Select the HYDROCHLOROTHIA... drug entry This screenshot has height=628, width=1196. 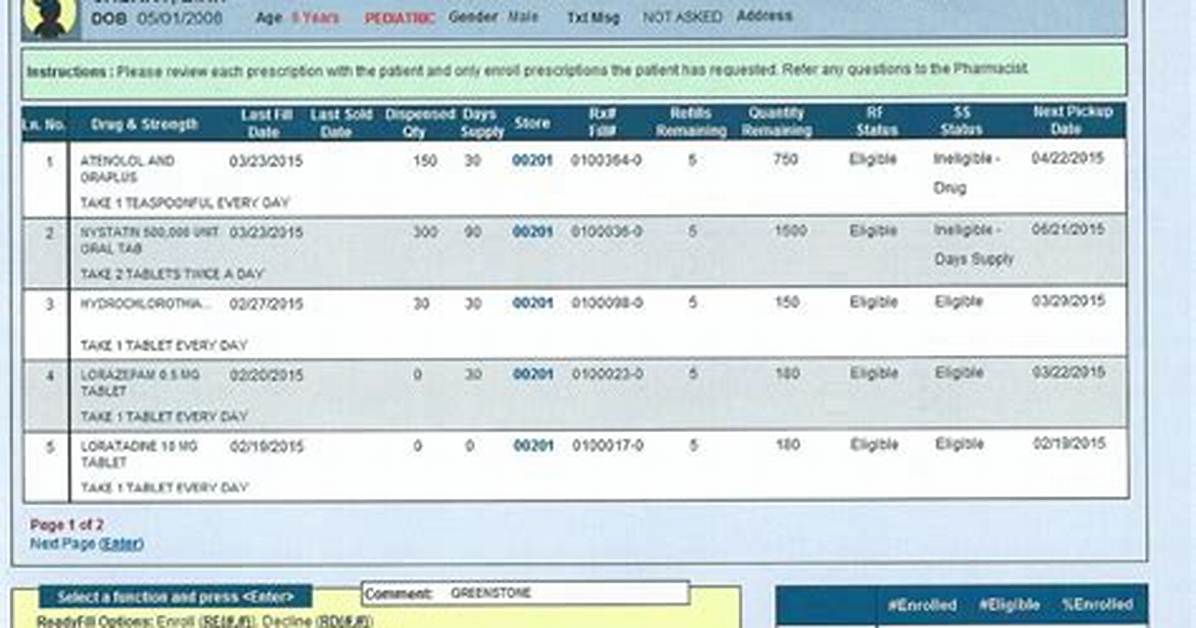(145, 304)
